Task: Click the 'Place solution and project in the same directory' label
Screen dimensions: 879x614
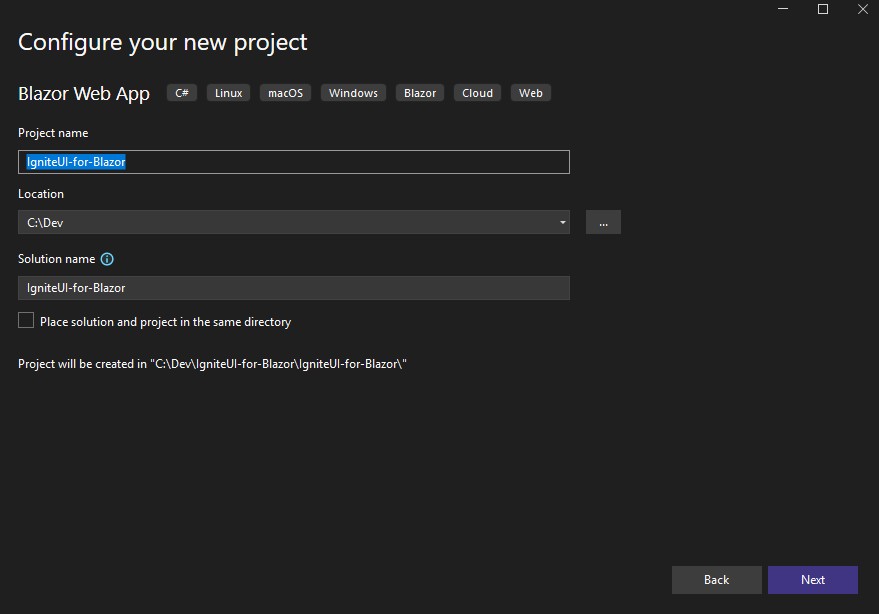Action: pyautogui.click(x=165, y=322)
